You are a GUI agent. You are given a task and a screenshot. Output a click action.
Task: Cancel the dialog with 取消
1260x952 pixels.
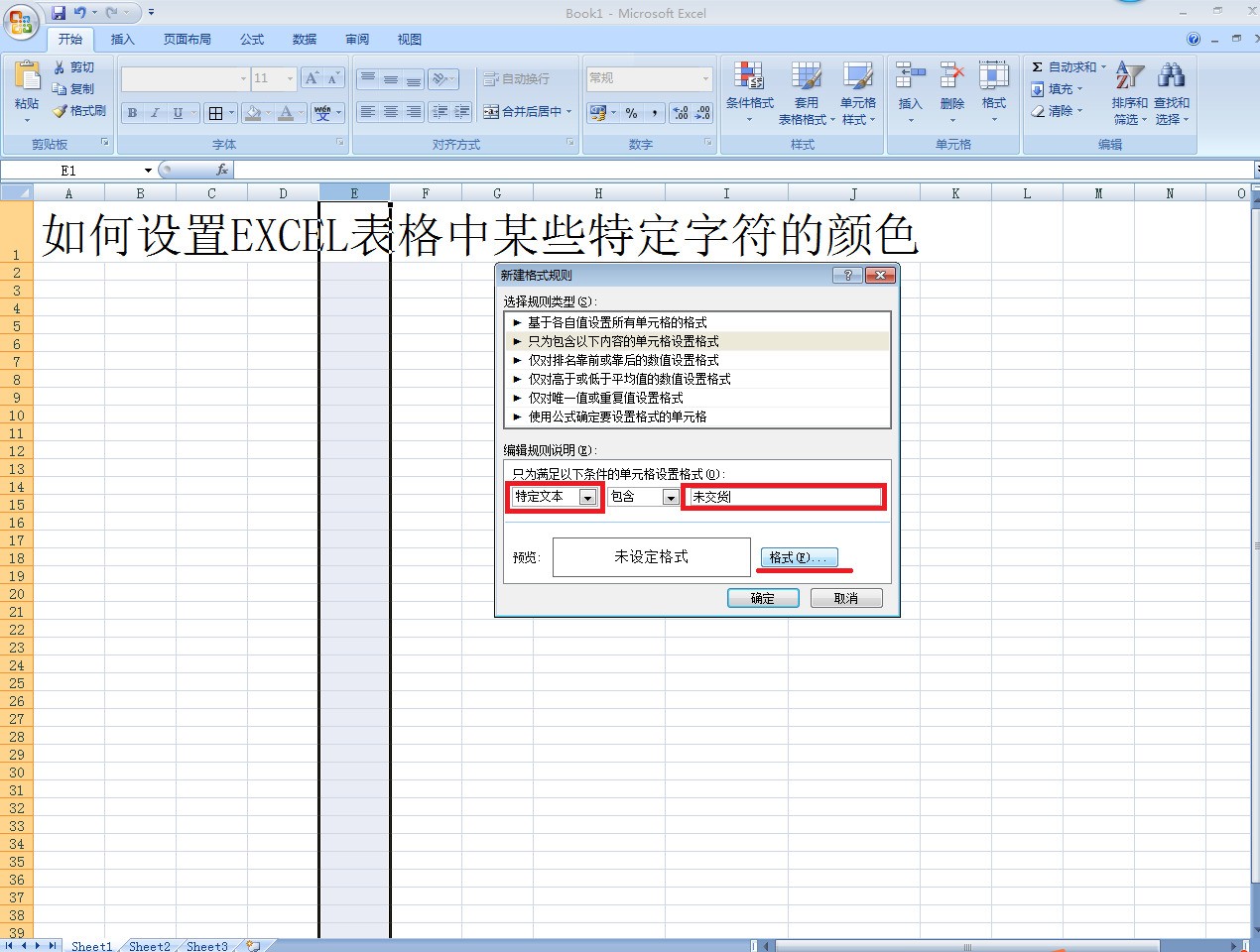[x=846, y=598]
